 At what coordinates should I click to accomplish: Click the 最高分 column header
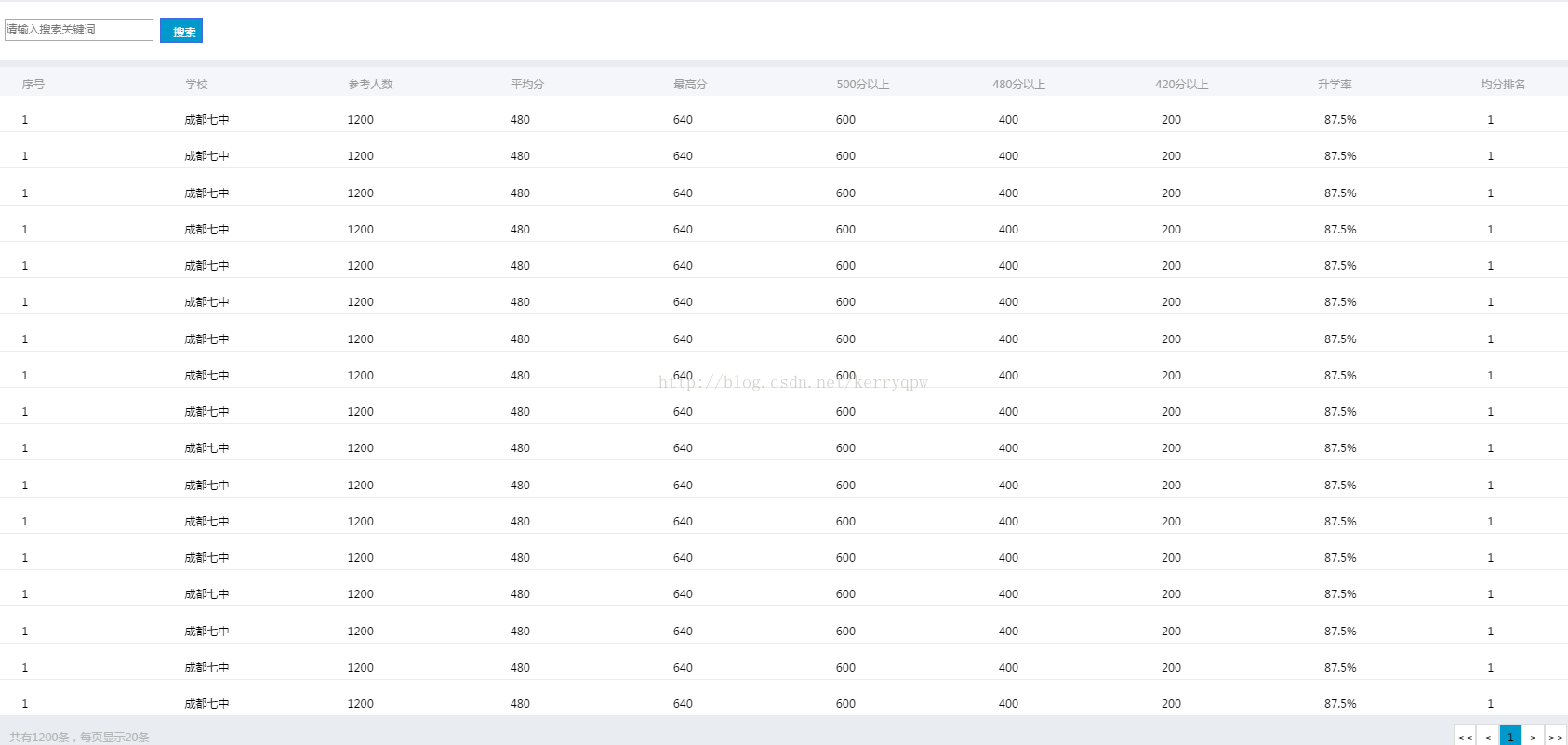[690, 84]
